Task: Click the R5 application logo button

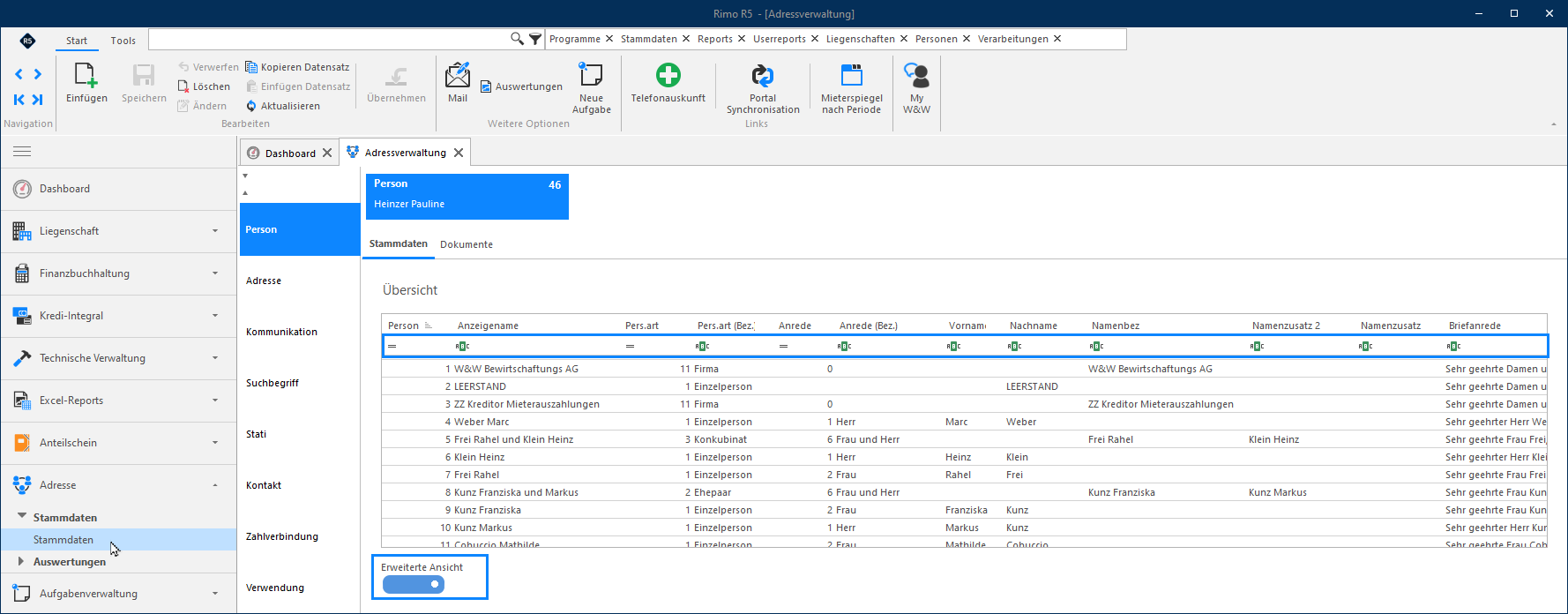Action: pyautogui.click(x=27, y=41)
